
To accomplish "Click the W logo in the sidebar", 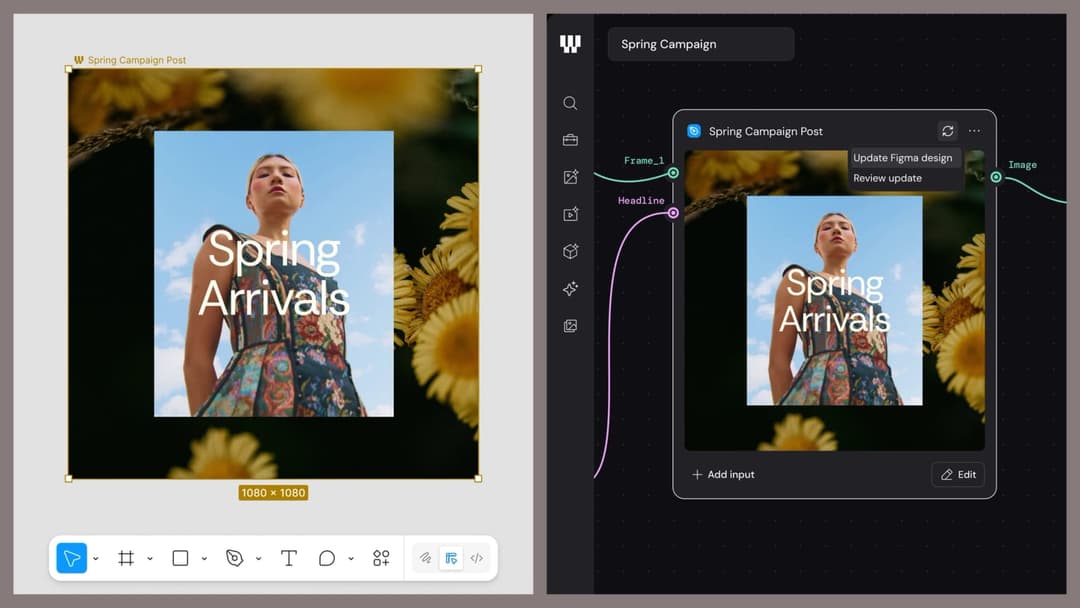I will (x=570, y=44).
